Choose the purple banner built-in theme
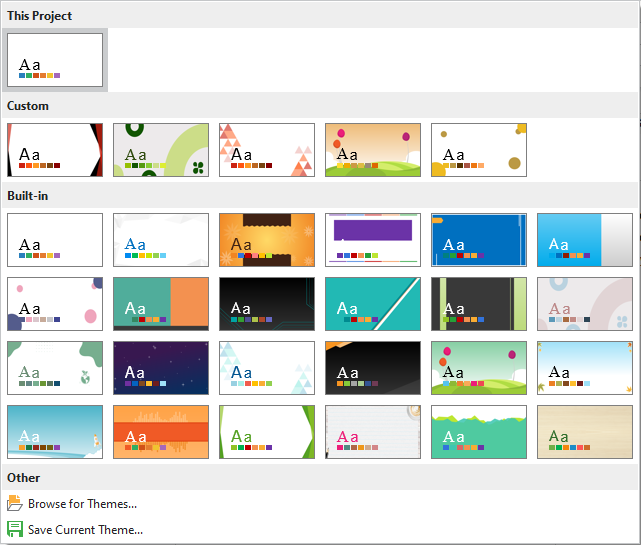The width and height of the screenshot is (641, 545). 373,240
